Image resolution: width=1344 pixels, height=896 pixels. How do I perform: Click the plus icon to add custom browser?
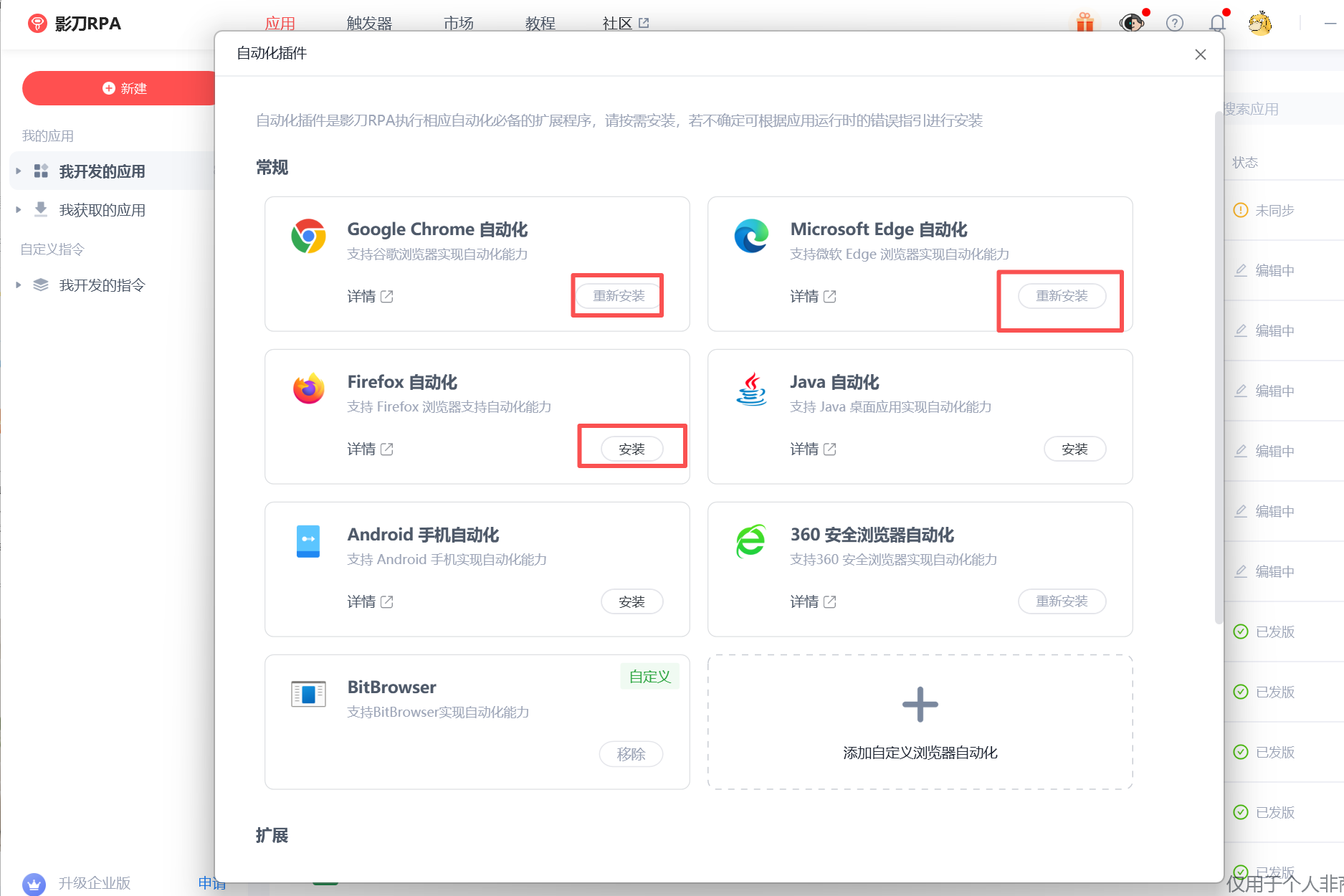pyautogui.click(x=920, y=704)
